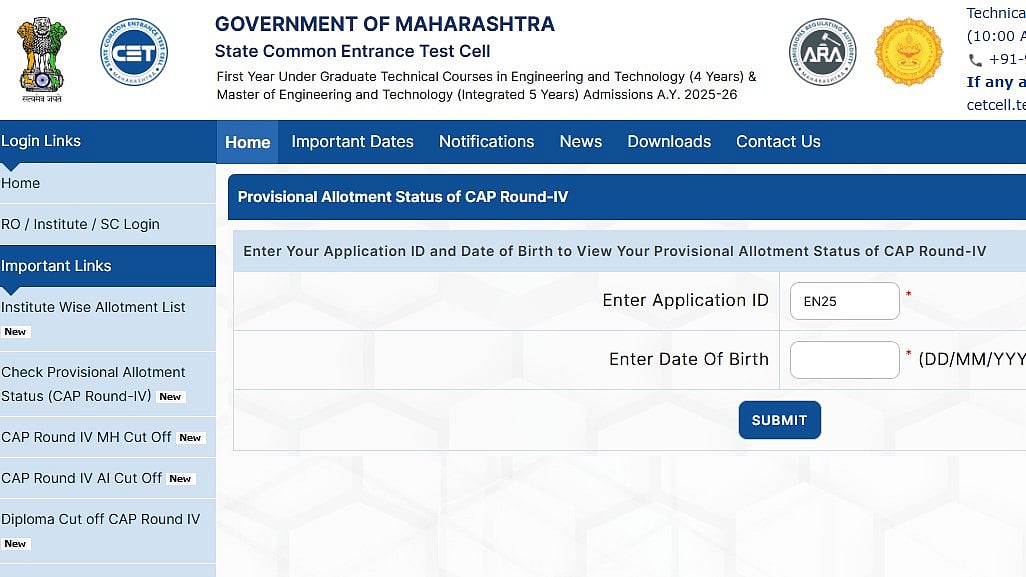Open the Home navigation tab
Viewport: 1026px width, 577px height.
click(x=247, y=142)
